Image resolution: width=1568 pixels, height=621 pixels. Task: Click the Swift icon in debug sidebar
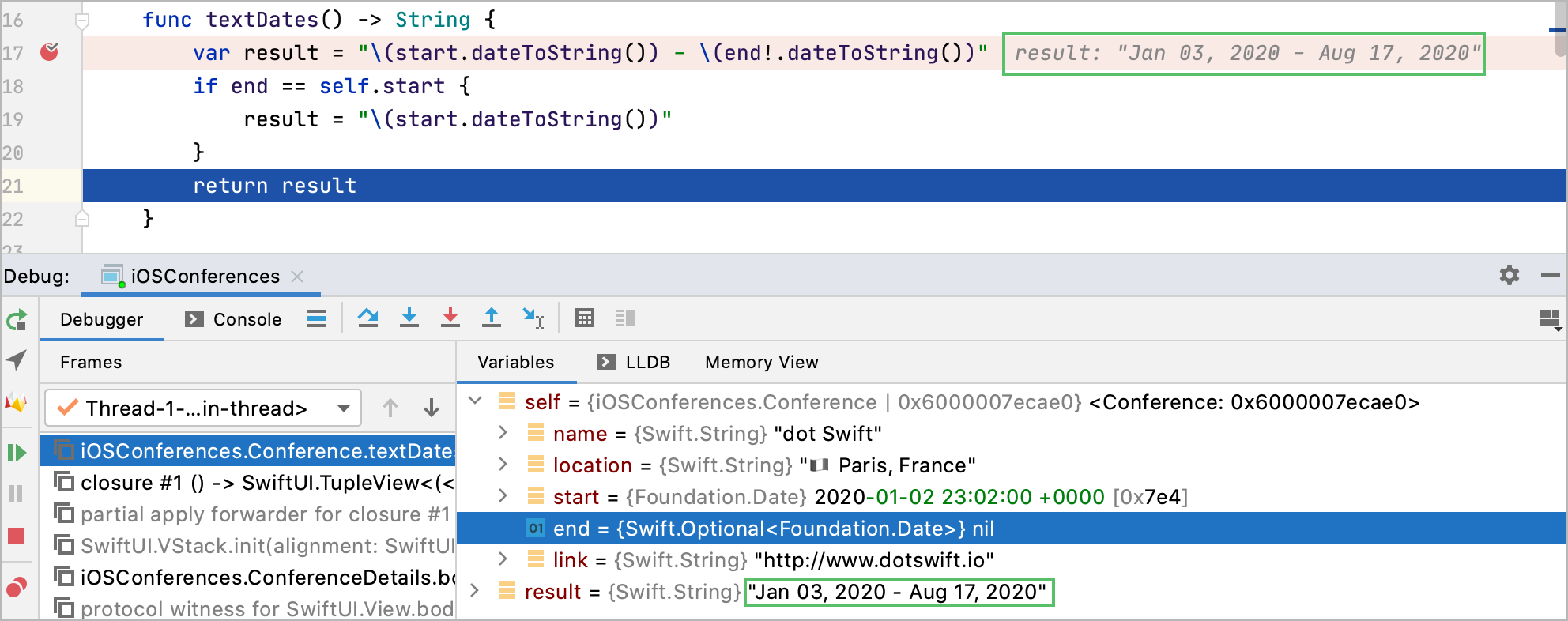click(x=16, y=403)
